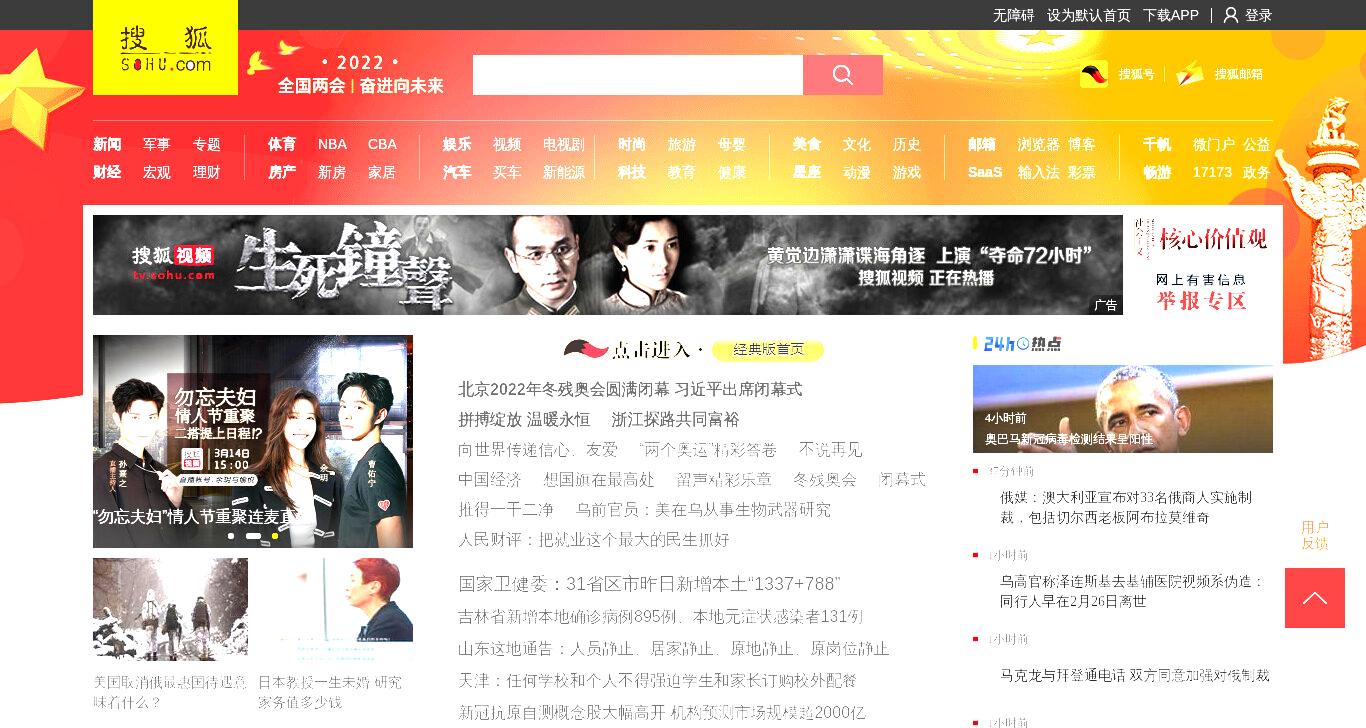Open the 美食 channel

pos(807,144)
